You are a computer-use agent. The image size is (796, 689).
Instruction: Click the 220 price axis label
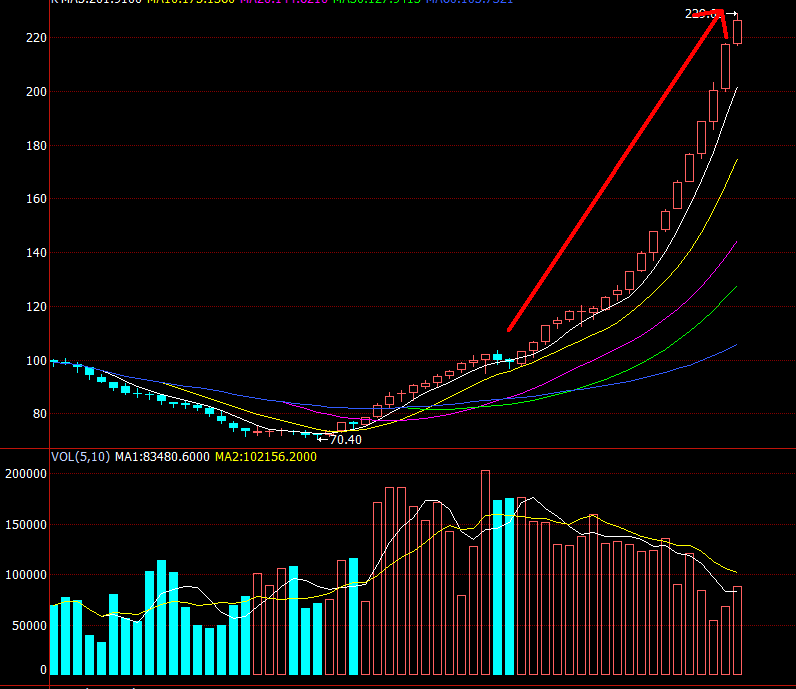(x=37, y=38)
